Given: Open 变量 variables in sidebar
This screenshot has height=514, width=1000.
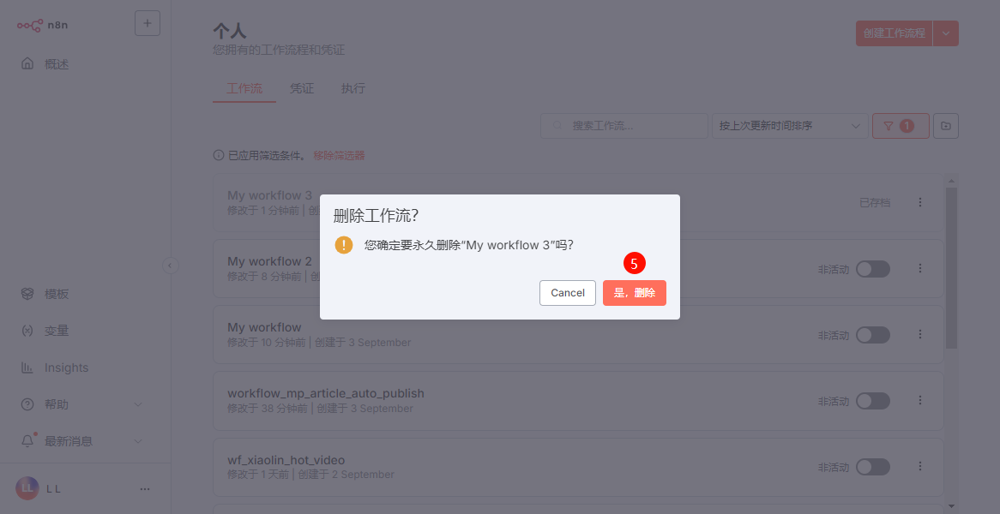Looking at the screenshot, I should 56,331.
